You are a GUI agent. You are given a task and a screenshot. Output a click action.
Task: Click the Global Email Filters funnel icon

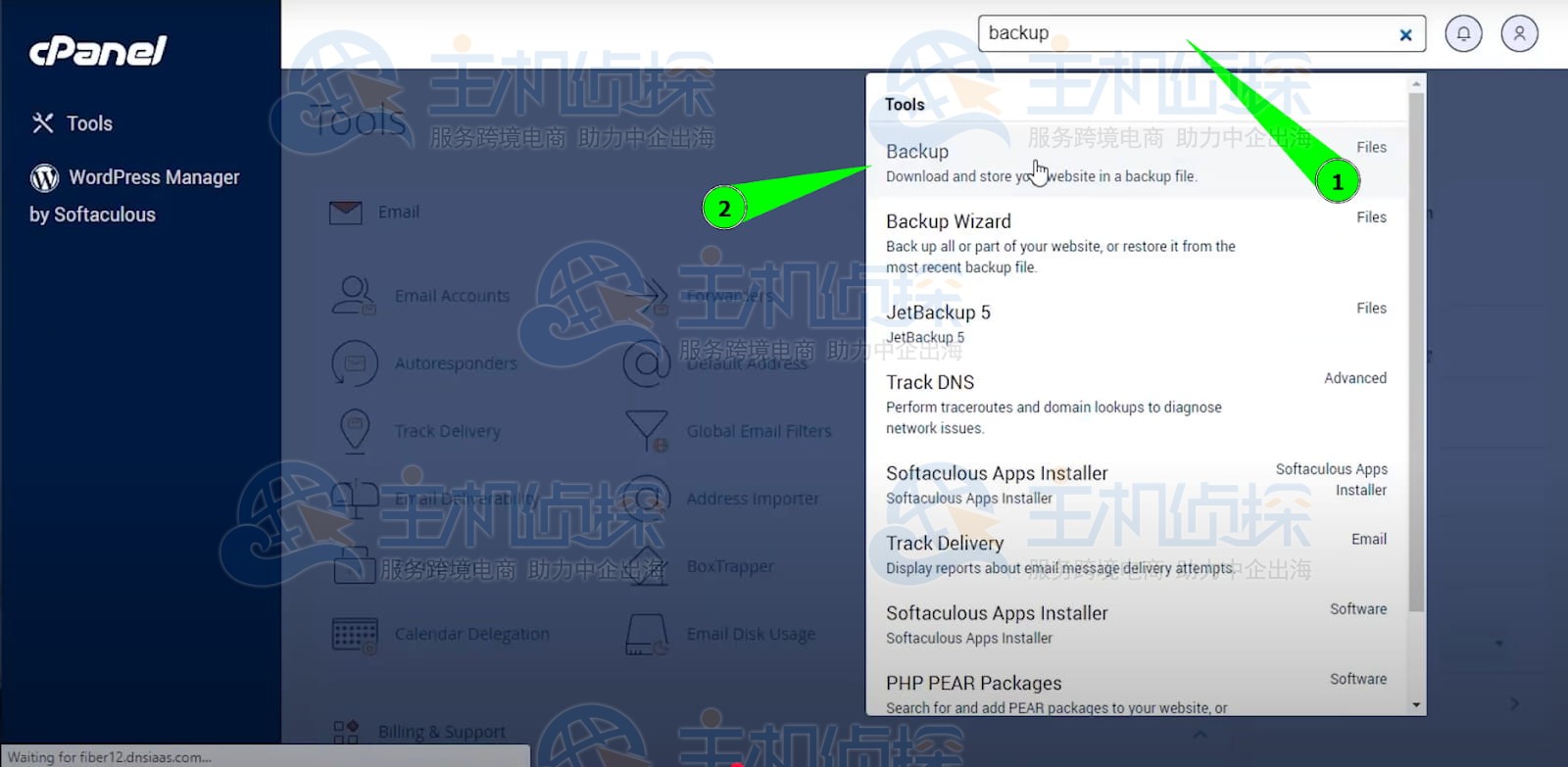pyautogui.click(x=647, y=431)
